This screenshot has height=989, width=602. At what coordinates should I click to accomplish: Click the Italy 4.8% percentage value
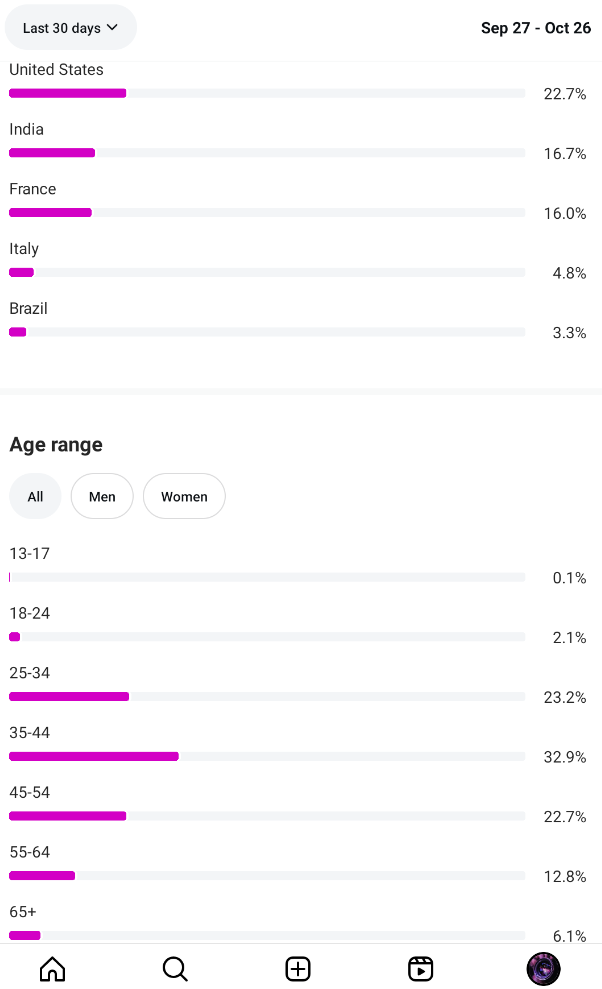[x=569, y=273]
